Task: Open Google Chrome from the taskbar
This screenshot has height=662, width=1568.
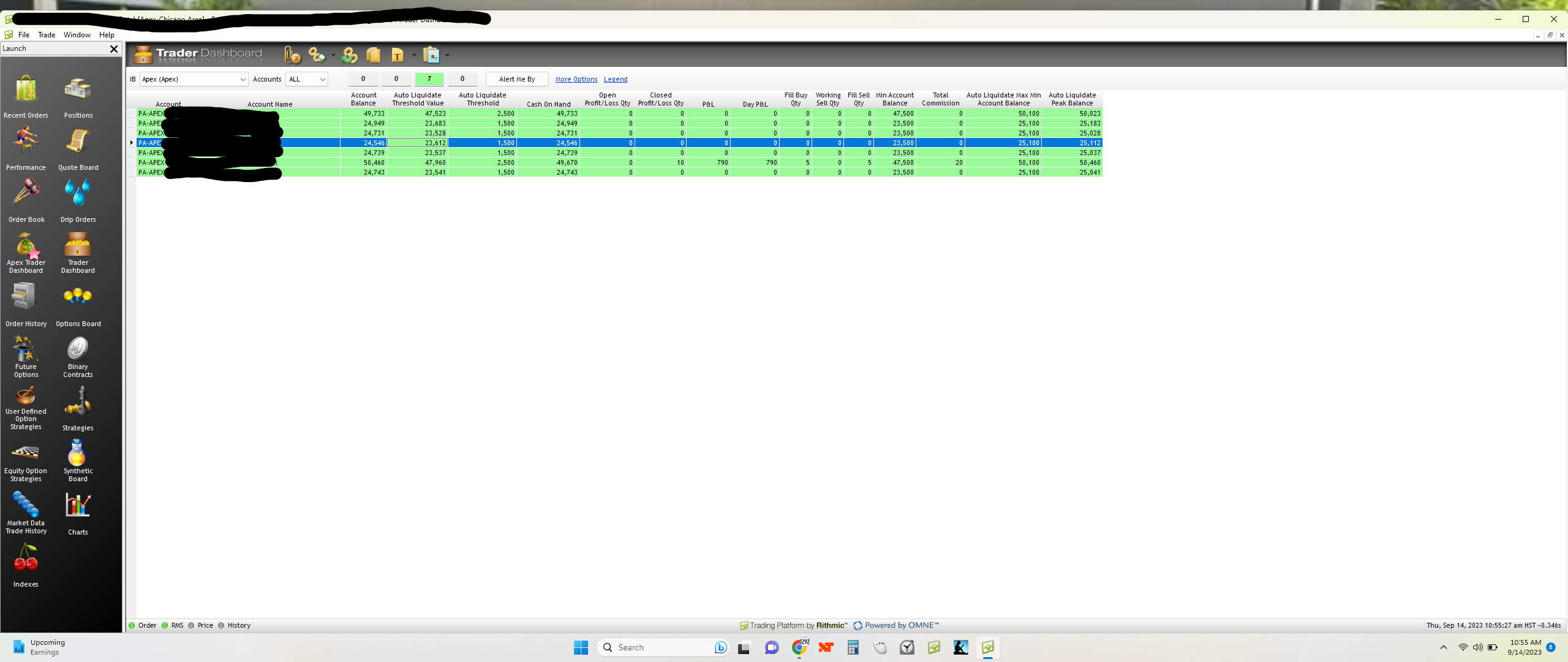Action: coord(799,647)
